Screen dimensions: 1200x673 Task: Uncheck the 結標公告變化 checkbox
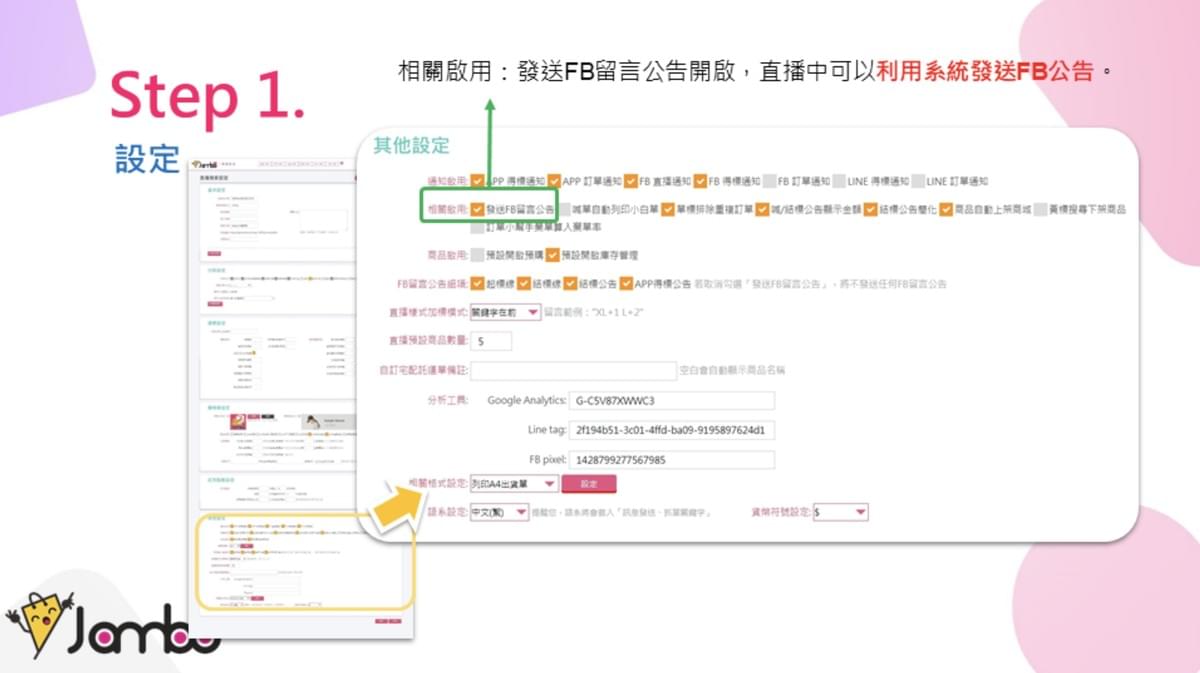871,209
